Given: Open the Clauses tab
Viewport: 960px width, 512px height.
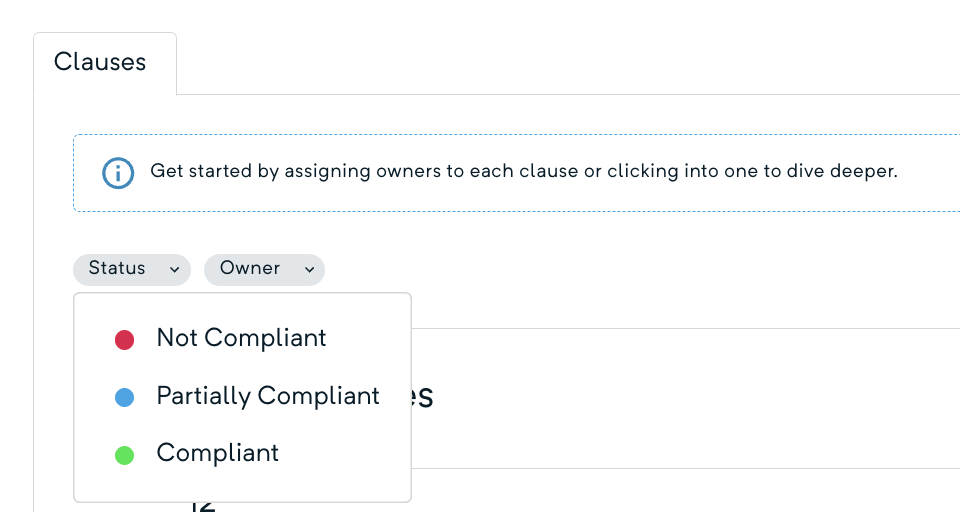Looking at the screenshot, I should tap(100, 62).
